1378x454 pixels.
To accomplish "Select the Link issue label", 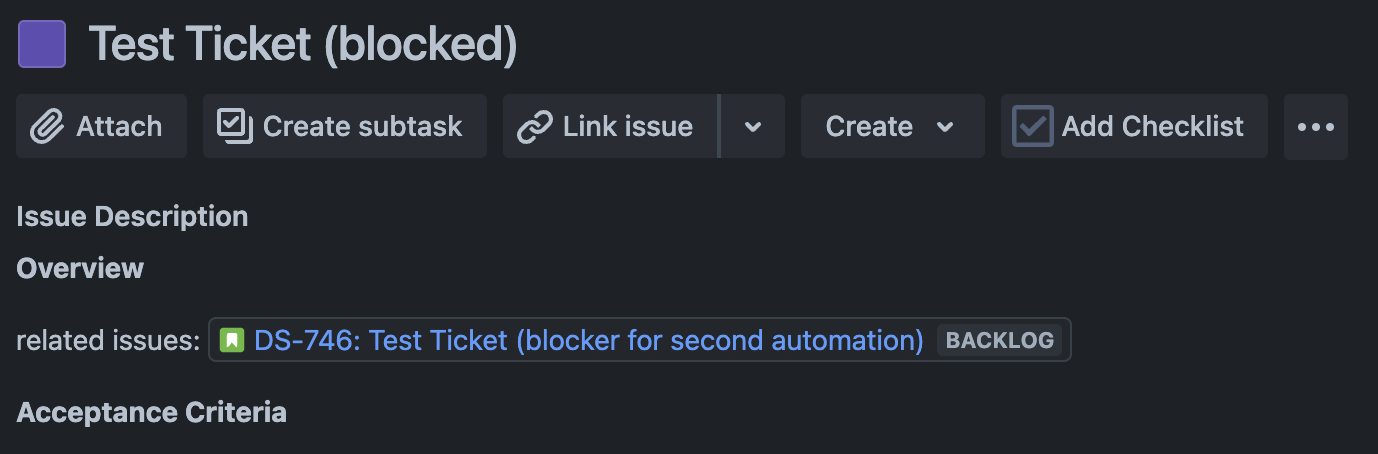I will tap(628, 127).
